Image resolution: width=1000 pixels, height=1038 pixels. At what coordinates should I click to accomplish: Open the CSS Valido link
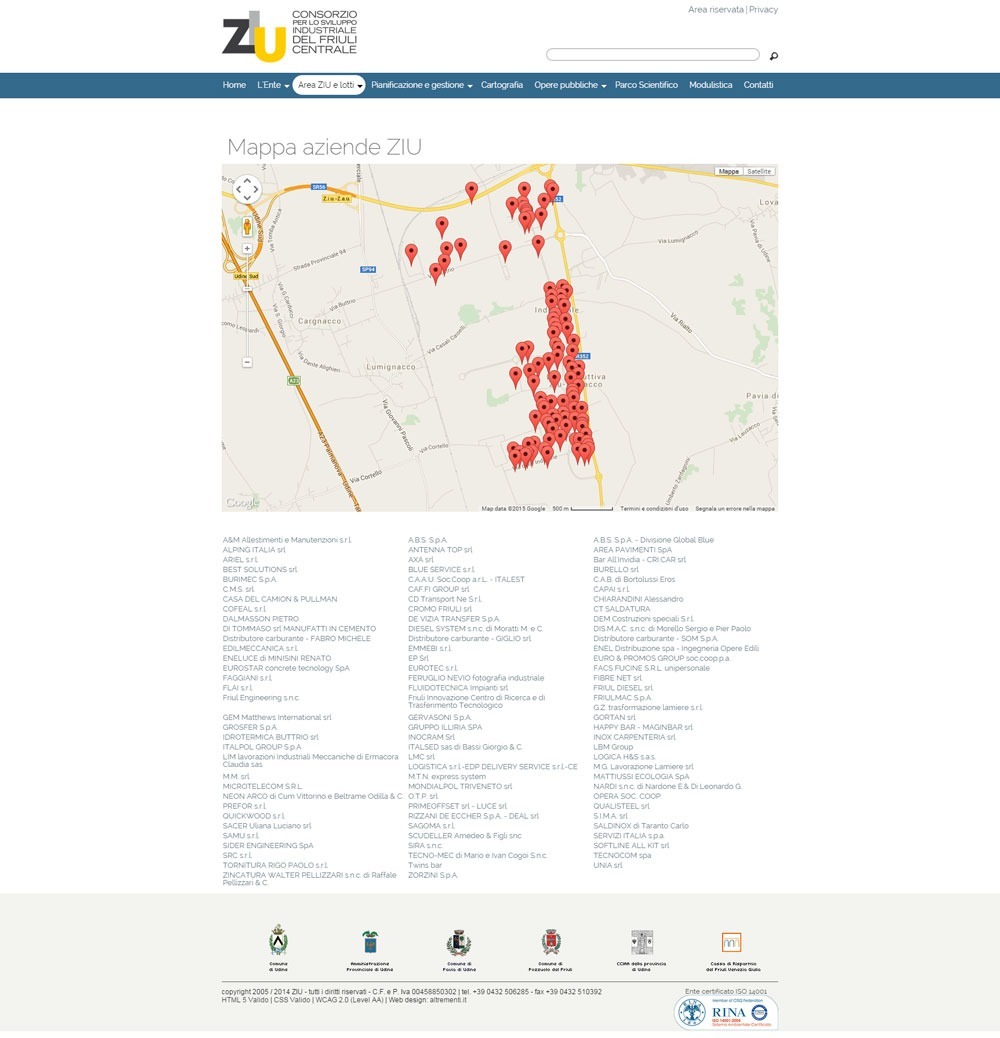point(291,1000)
